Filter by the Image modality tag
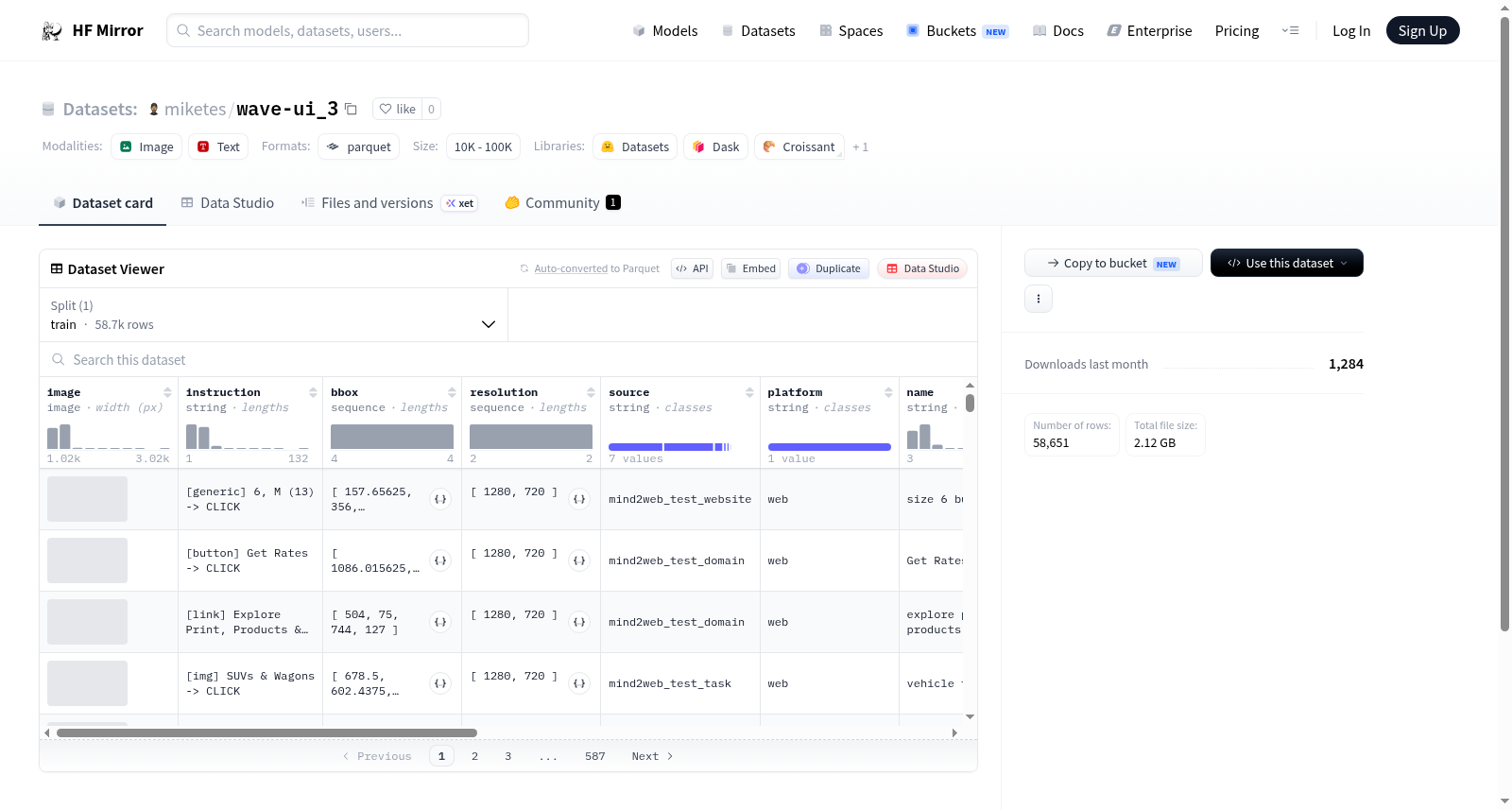Image resolution: width=1512 pixels, height=810 pixels. point(146,146)
